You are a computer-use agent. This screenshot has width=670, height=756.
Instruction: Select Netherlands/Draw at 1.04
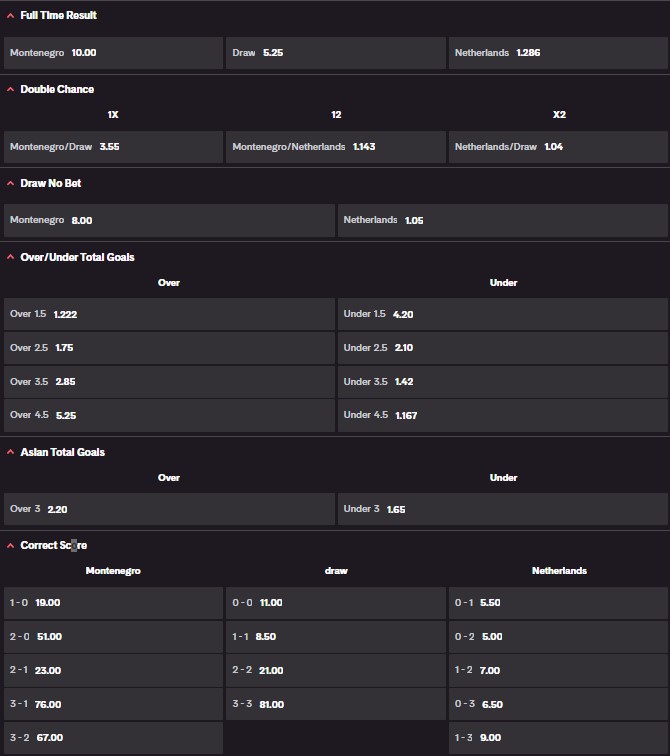coord(557,147)
